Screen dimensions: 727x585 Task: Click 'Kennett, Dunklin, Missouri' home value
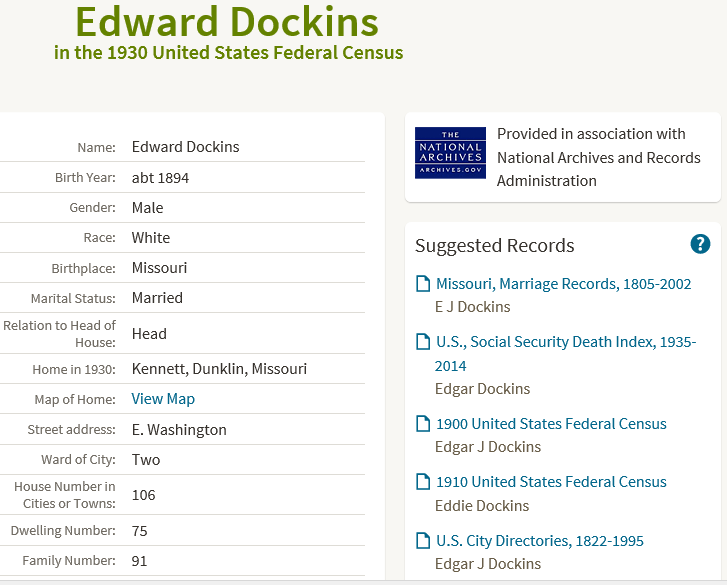(x=219, y=369)
